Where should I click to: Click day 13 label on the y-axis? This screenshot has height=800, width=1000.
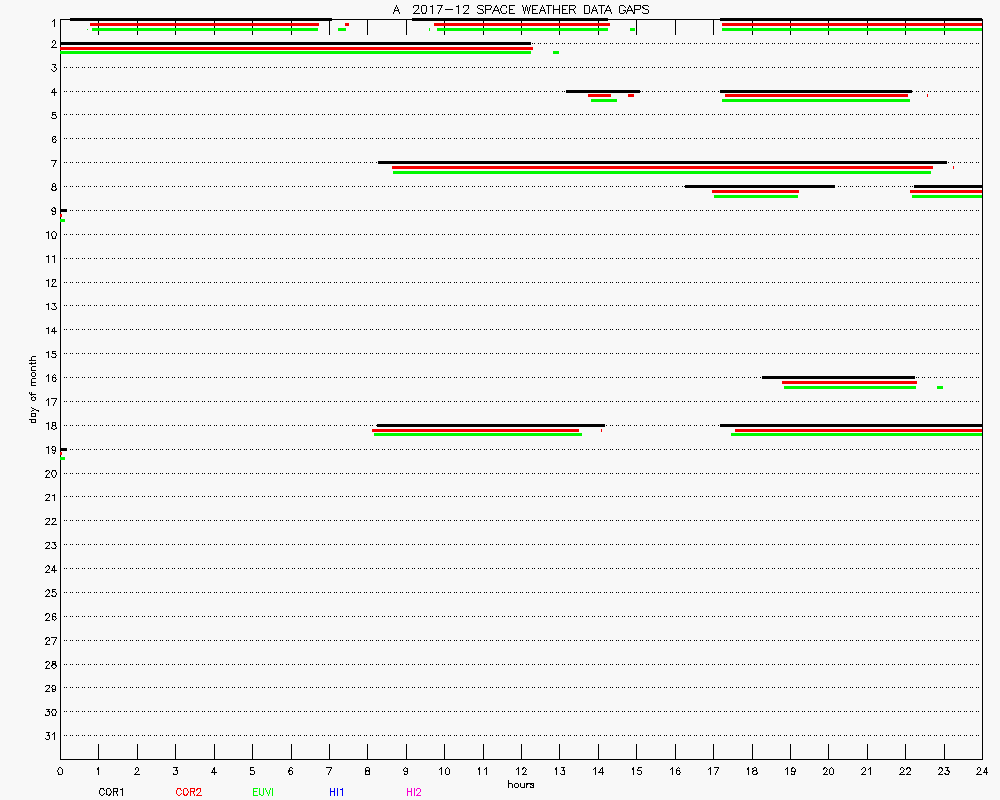(x=49, y=306)
